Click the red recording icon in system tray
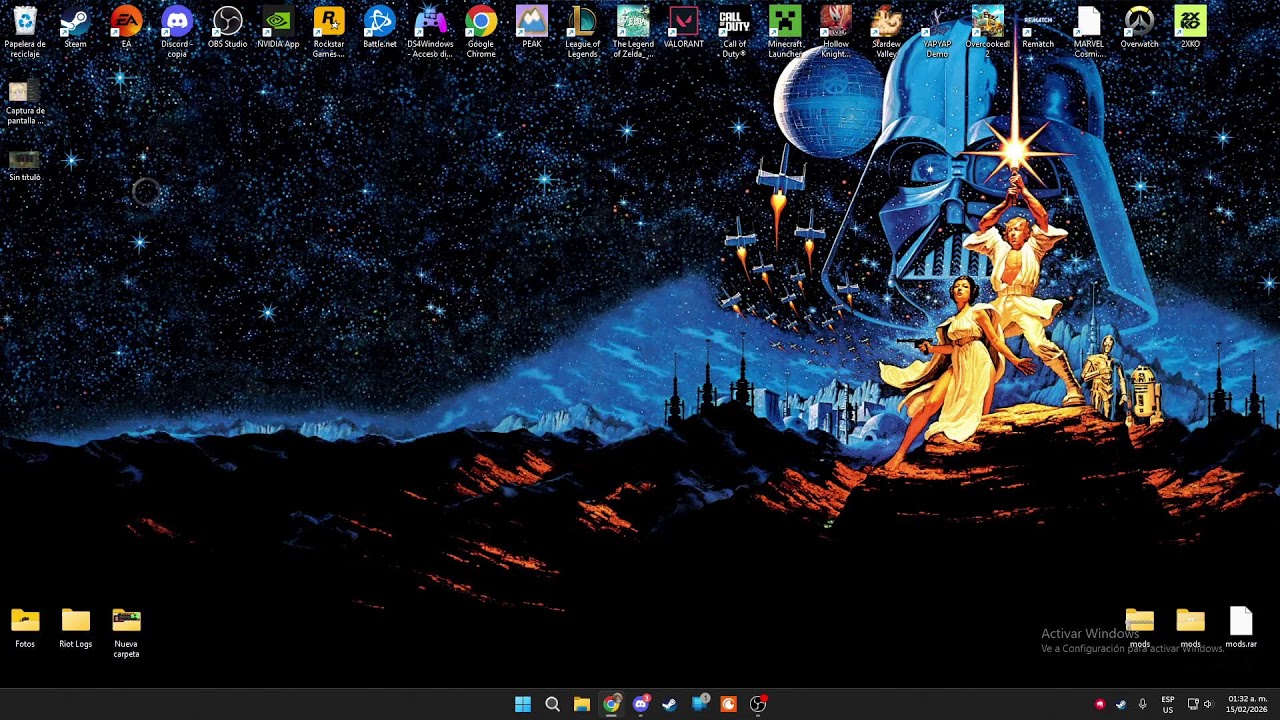 (1100, 704)
